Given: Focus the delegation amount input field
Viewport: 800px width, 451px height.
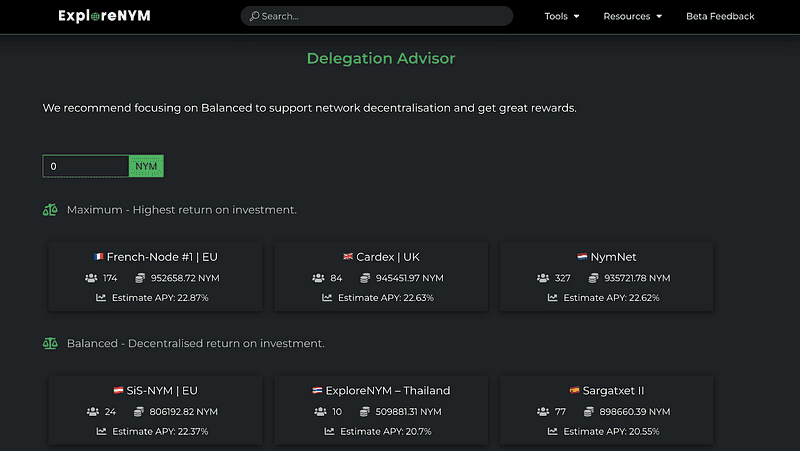Looking at the screenshot, I should (x=85, y=166).
